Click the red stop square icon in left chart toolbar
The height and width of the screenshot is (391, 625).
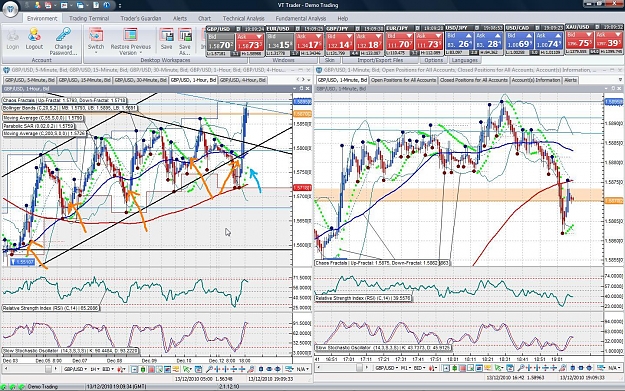151,369
